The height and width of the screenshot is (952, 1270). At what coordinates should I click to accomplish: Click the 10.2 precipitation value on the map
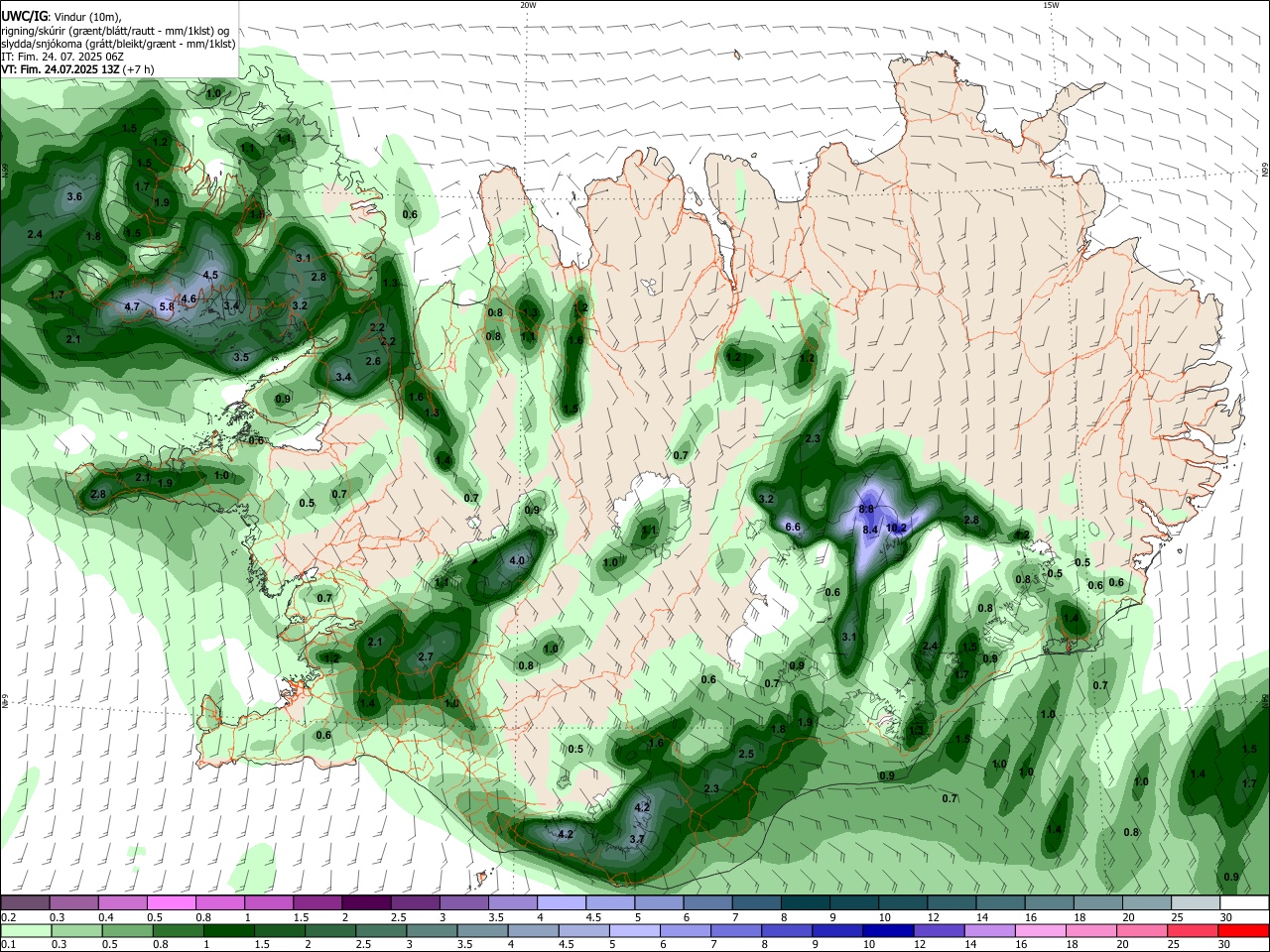click(897, 529)
